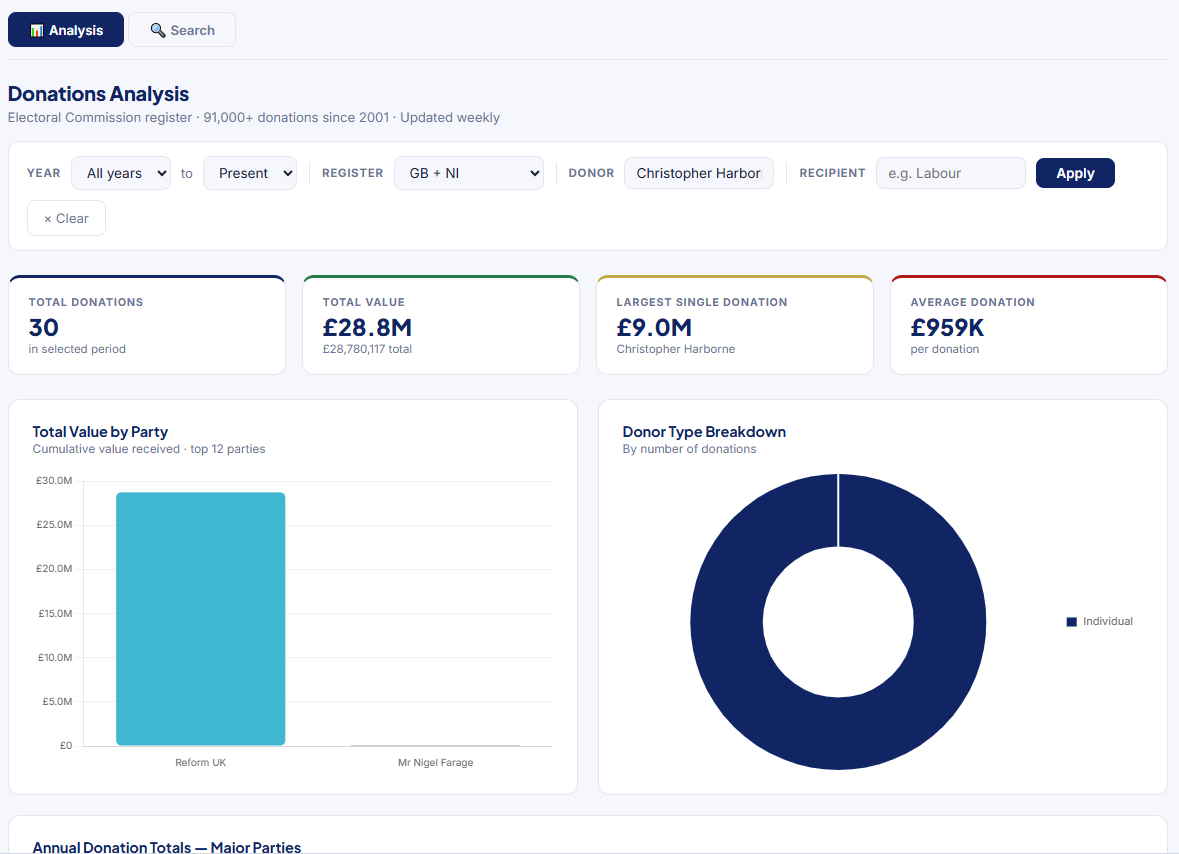
Task: Click the £28,780,117 total subtext
Action: 367,349
